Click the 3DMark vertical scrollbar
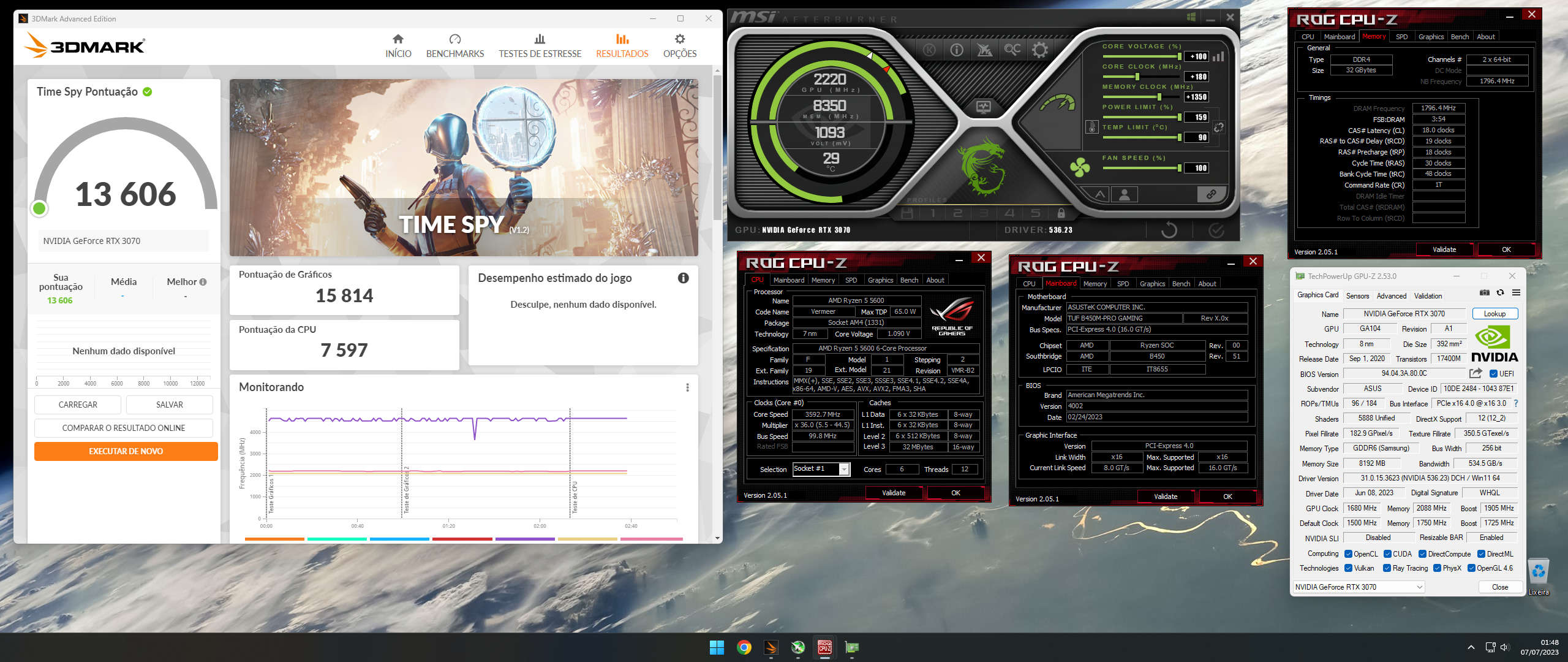This screenshot has height=662, width=1568. pos(717,147)
